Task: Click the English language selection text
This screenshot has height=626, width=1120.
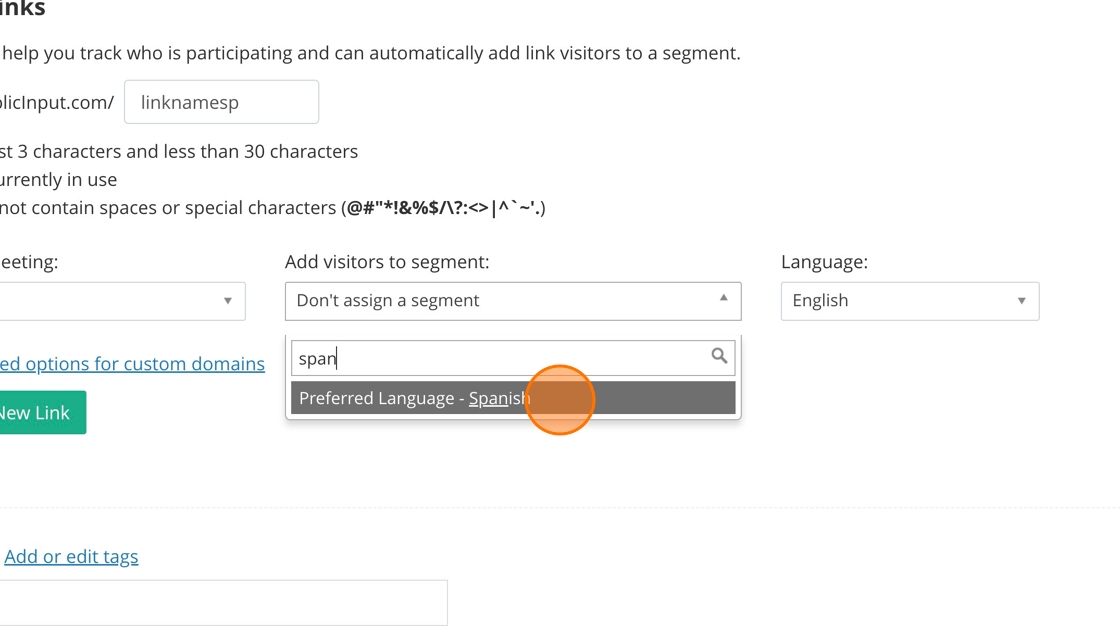Action: point(820,301)
